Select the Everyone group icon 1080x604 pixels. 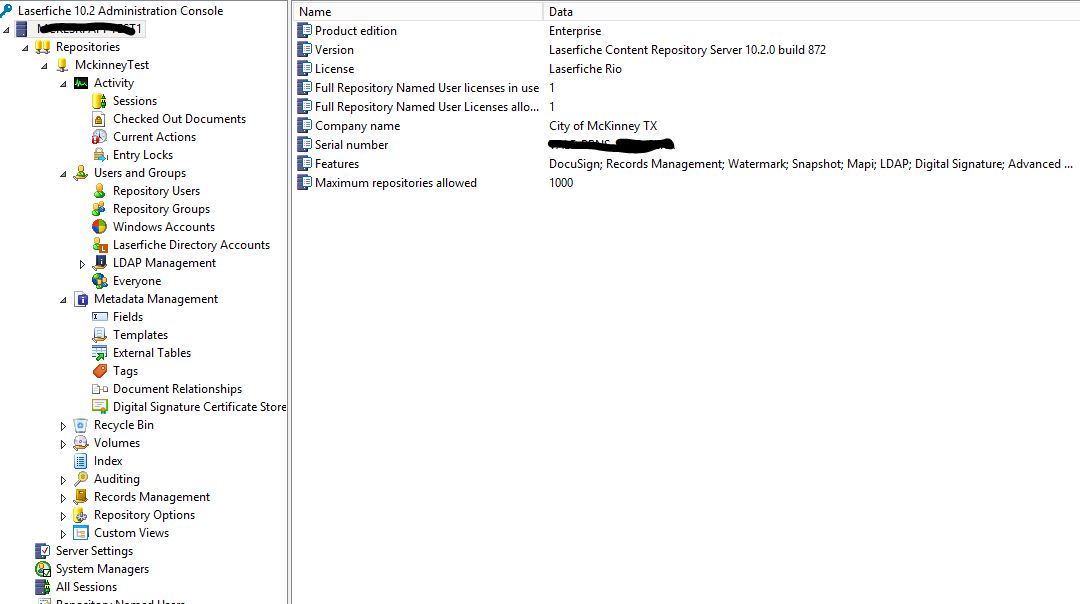(100, 280)
